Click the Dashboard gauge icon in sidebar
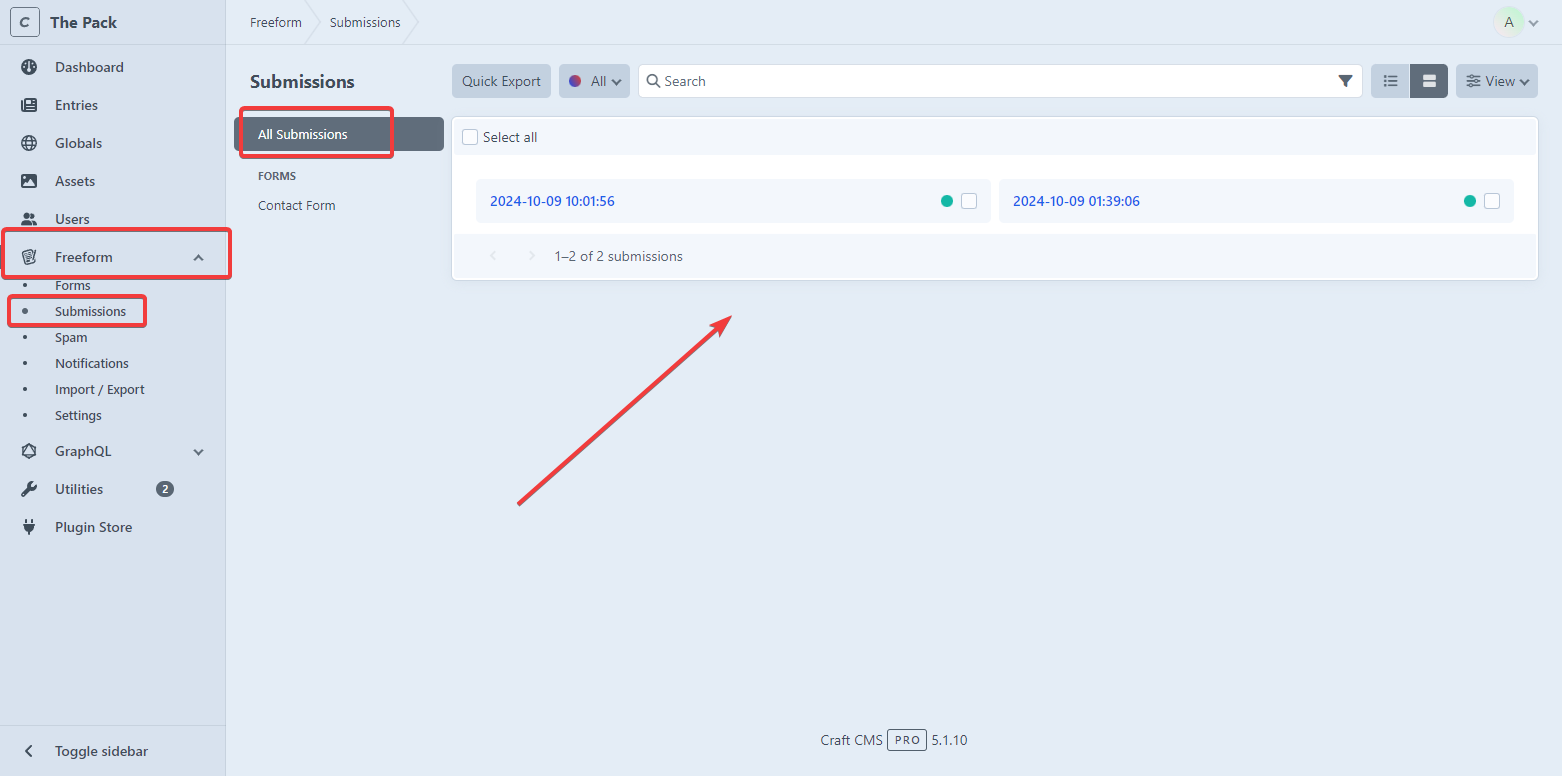The height and width of the screenshot is (776, 1562). [x=29, y=67]
